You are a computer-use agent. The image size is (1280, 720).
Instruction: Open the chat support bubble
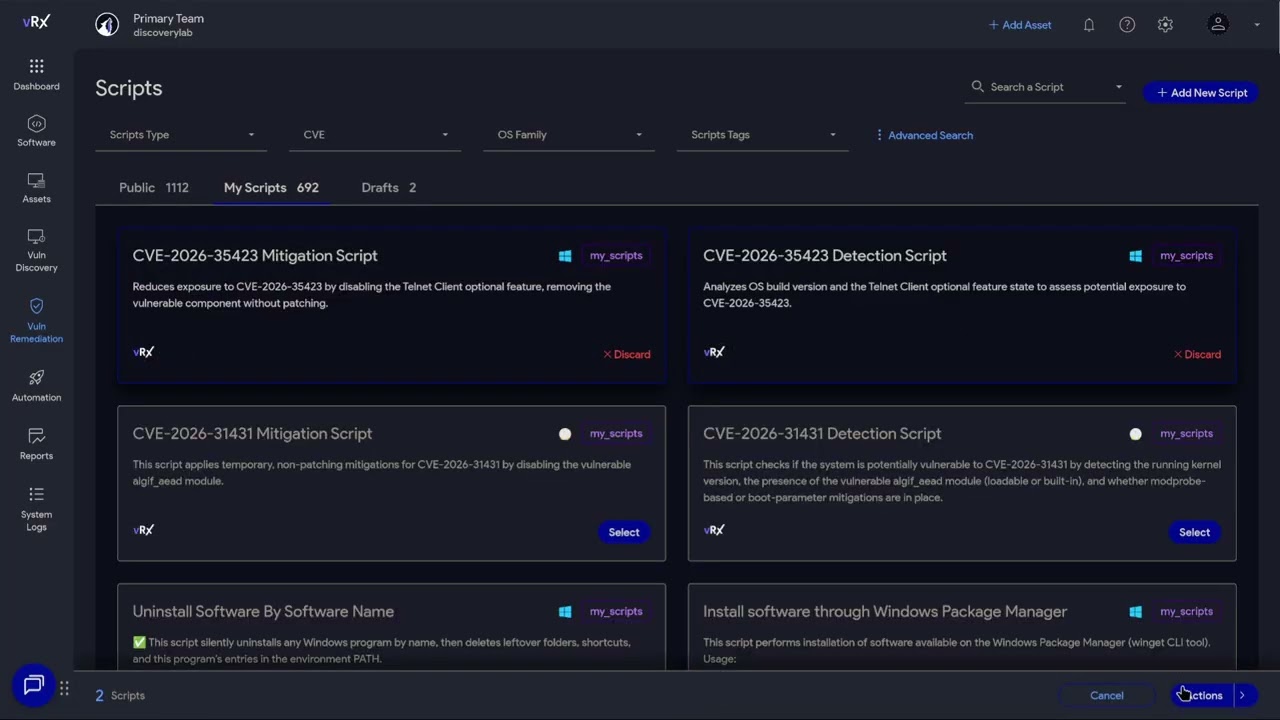33,685
